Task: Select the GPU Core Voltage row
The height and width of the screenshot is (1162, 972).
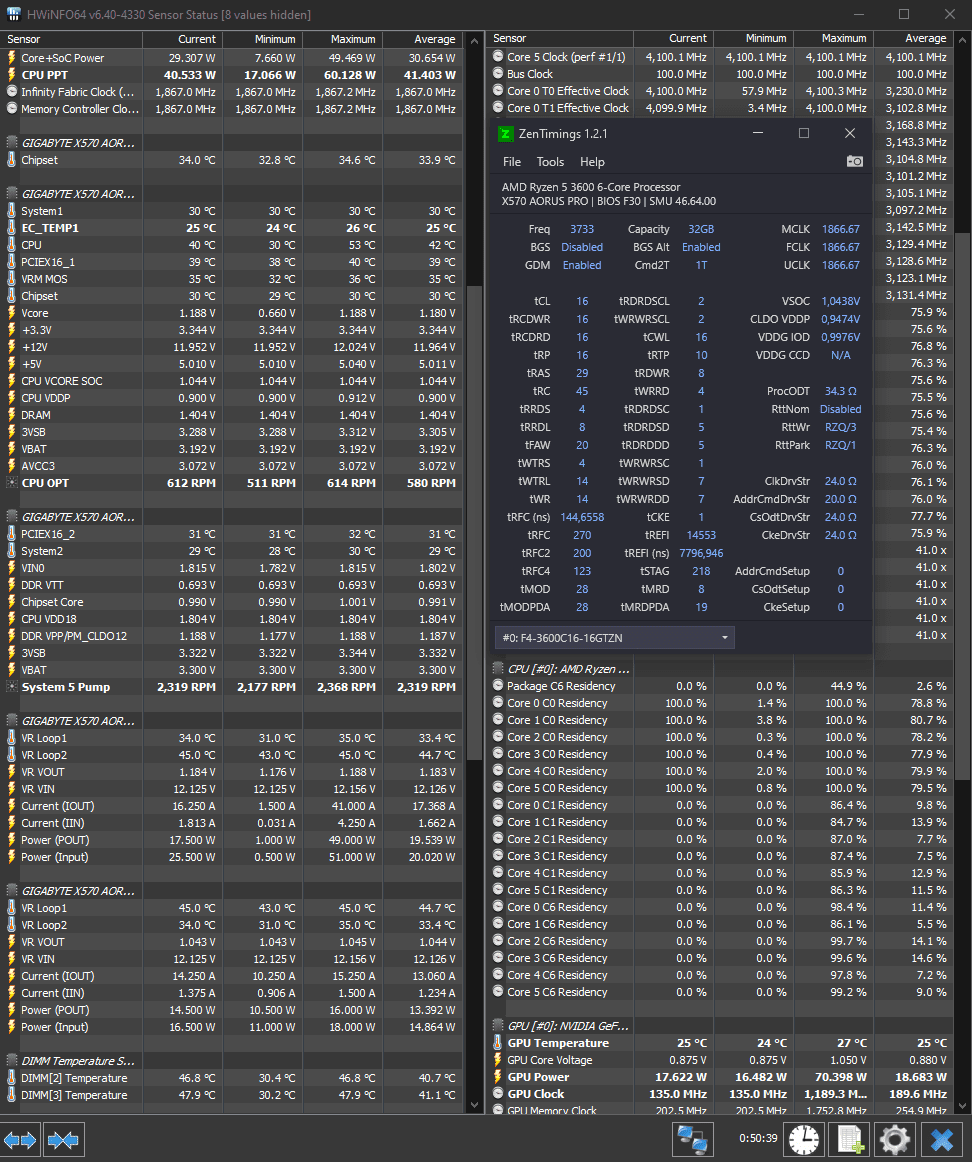Action: click(x=720, y=1060)
